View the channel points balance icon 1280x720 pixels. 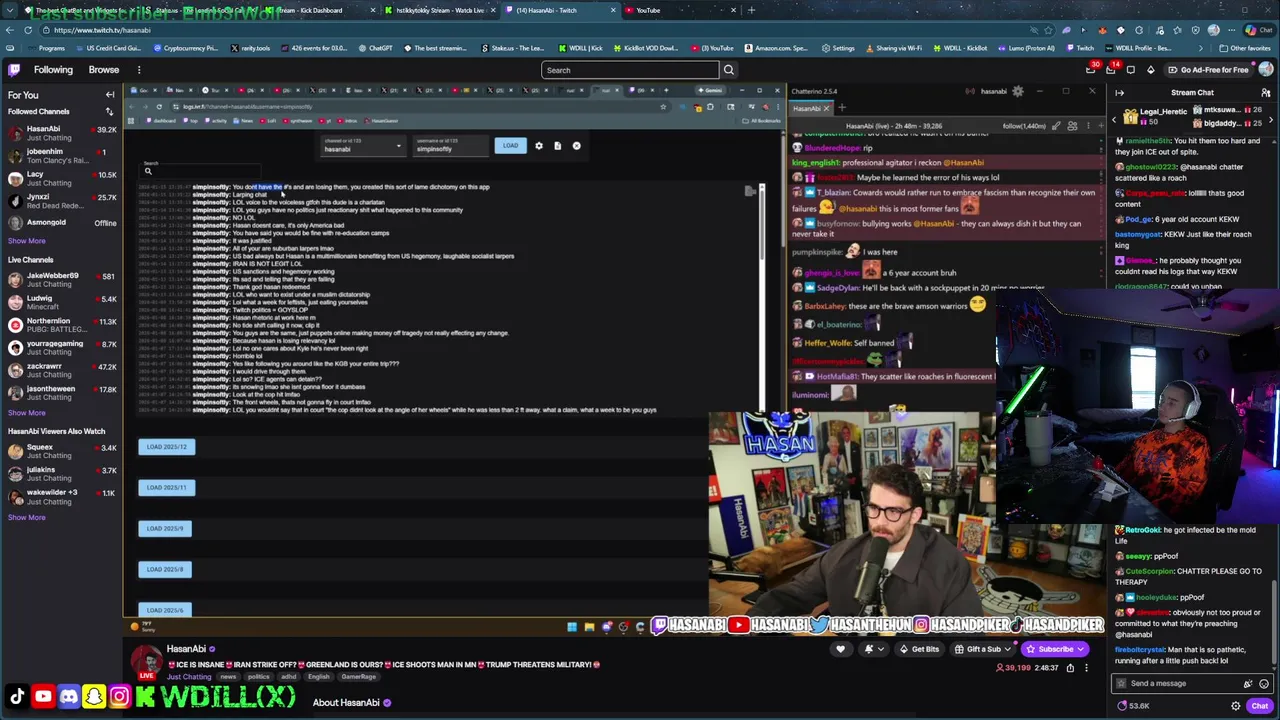(x=1122, y=706)
